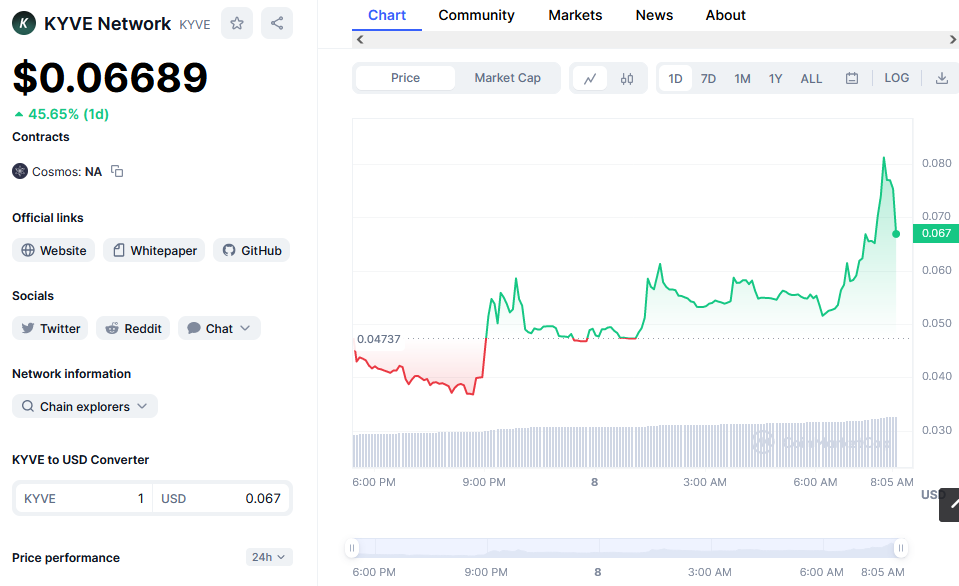This screenshot has height=586, width=959.
Task: Open the Community tab
Action: tap(476, 15)
